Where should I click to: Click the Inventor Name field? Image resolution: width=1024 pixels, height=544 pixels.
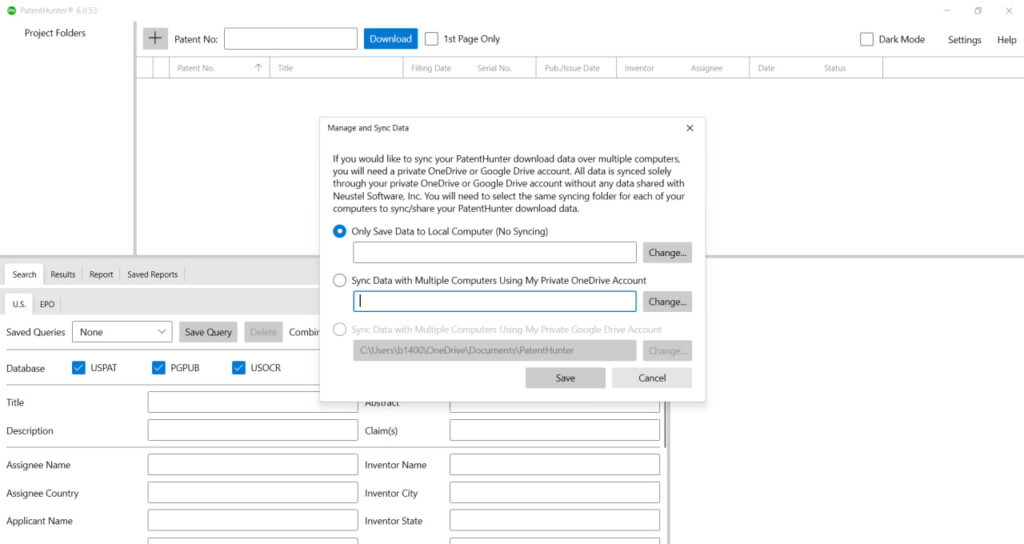[554, 464]
